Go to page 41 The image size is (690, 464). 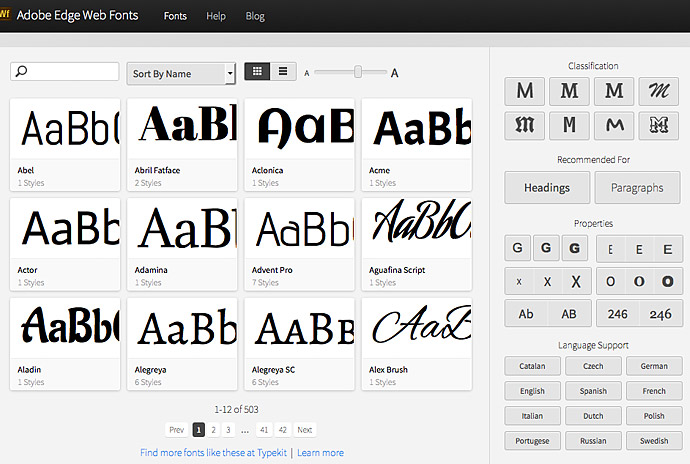click(264, 430)
